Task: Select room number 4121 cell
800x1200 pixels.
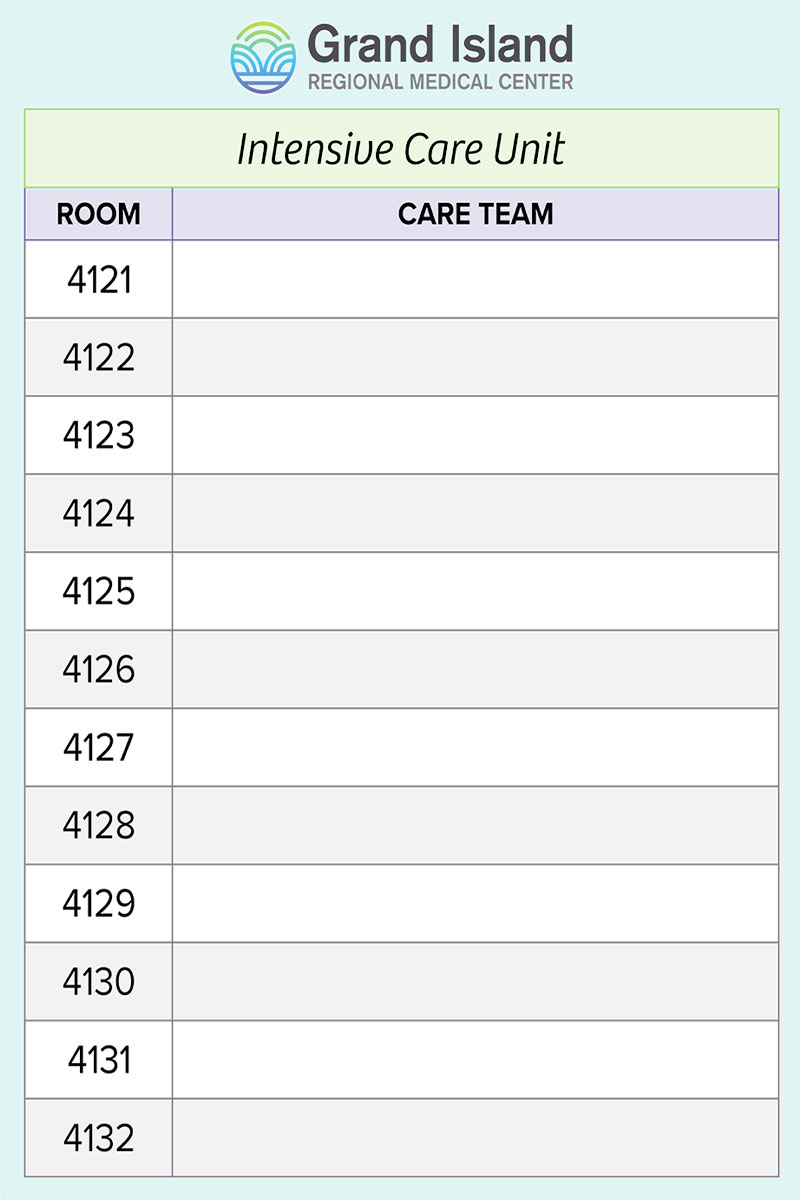Action: click(98, 279)
